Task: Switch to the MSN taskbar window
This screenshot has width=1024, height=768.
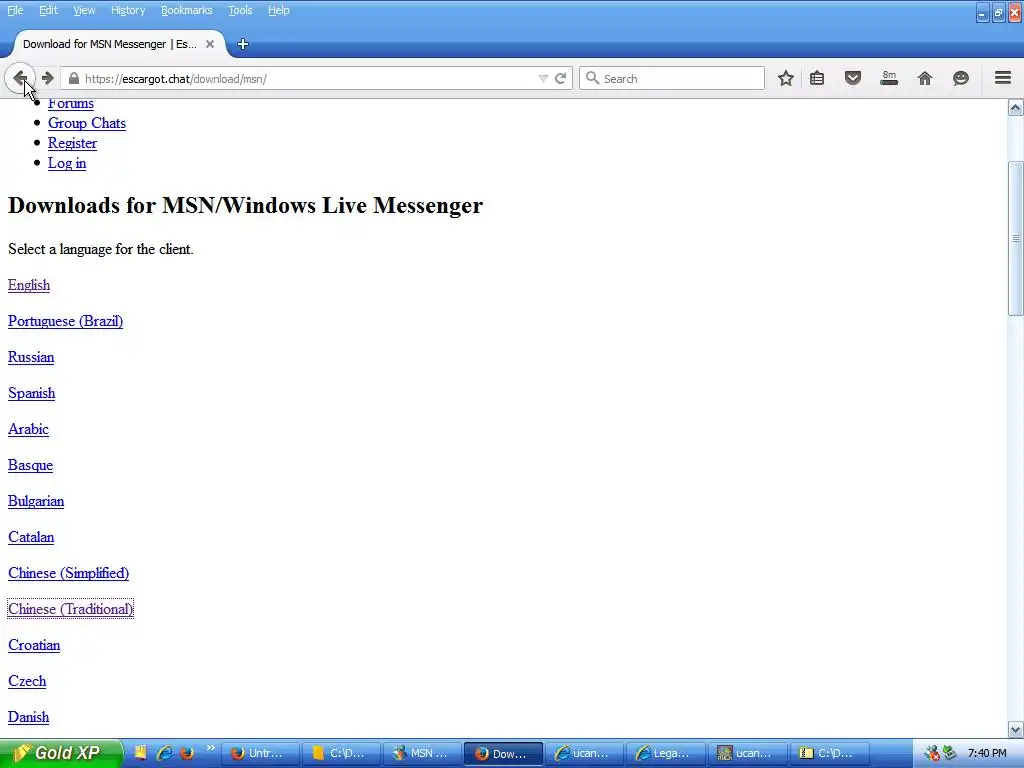Action: coord(422,753)
